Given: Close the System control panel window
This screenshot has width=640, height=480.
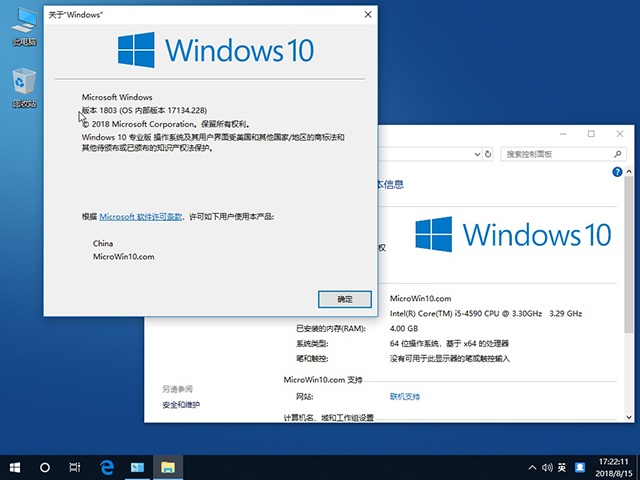Looking at the screenshot, I should click(620, 134).
